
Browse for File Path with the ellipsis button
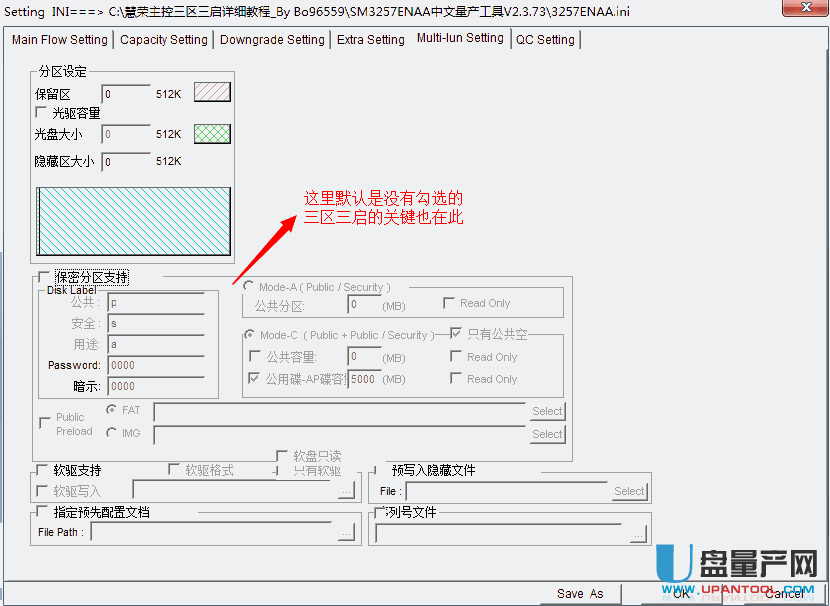pyautogui.click(x=346, y=533)
